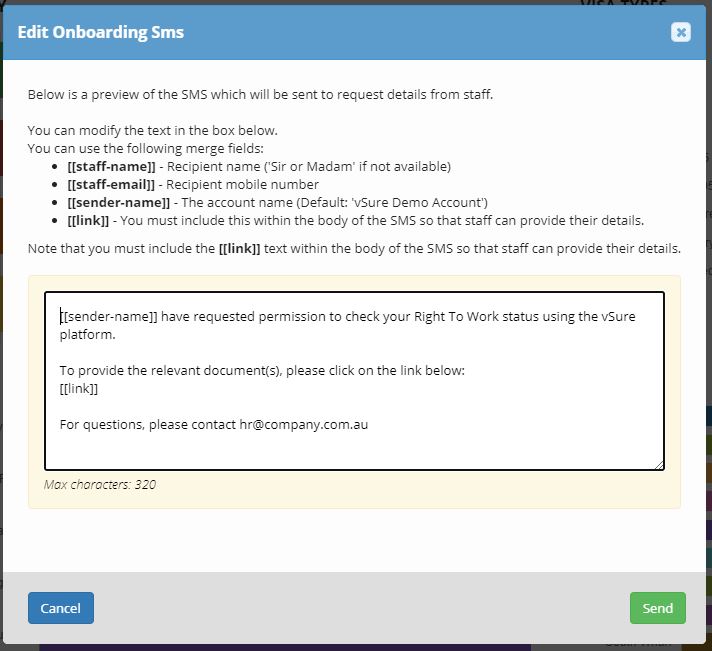Click hr@company.com.au in the message text

[x=303, y=424]
